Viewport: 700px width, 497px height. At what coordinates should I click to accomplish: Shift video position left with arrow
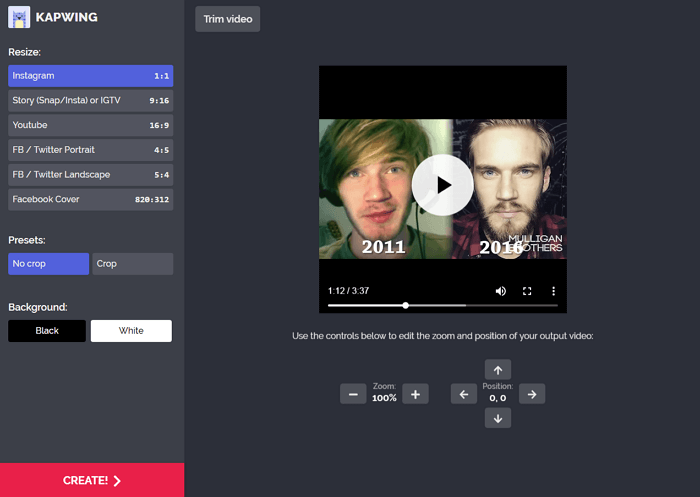tap(463, 394)
